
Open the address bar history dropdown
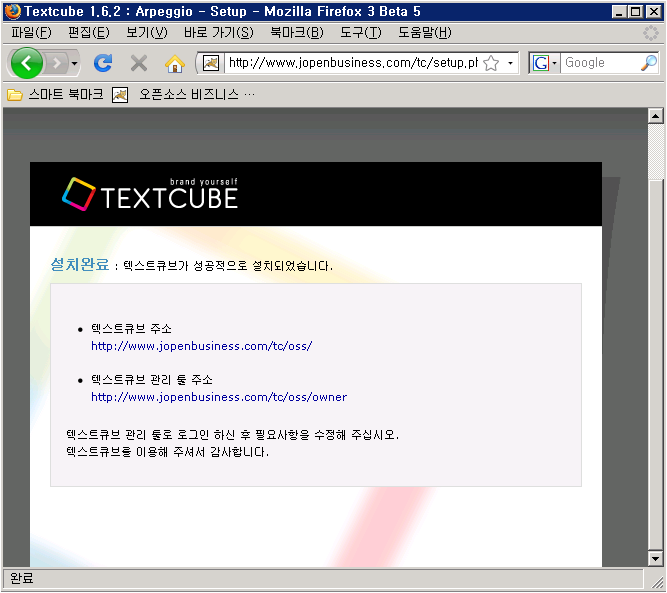(x=510, y=63)
